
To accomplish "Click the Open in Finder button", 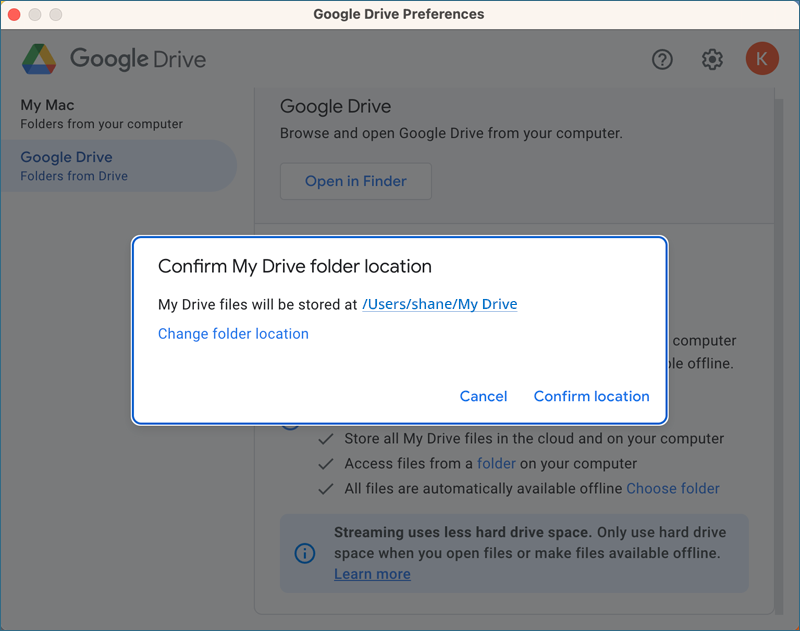I will click(x=356, y=181).
